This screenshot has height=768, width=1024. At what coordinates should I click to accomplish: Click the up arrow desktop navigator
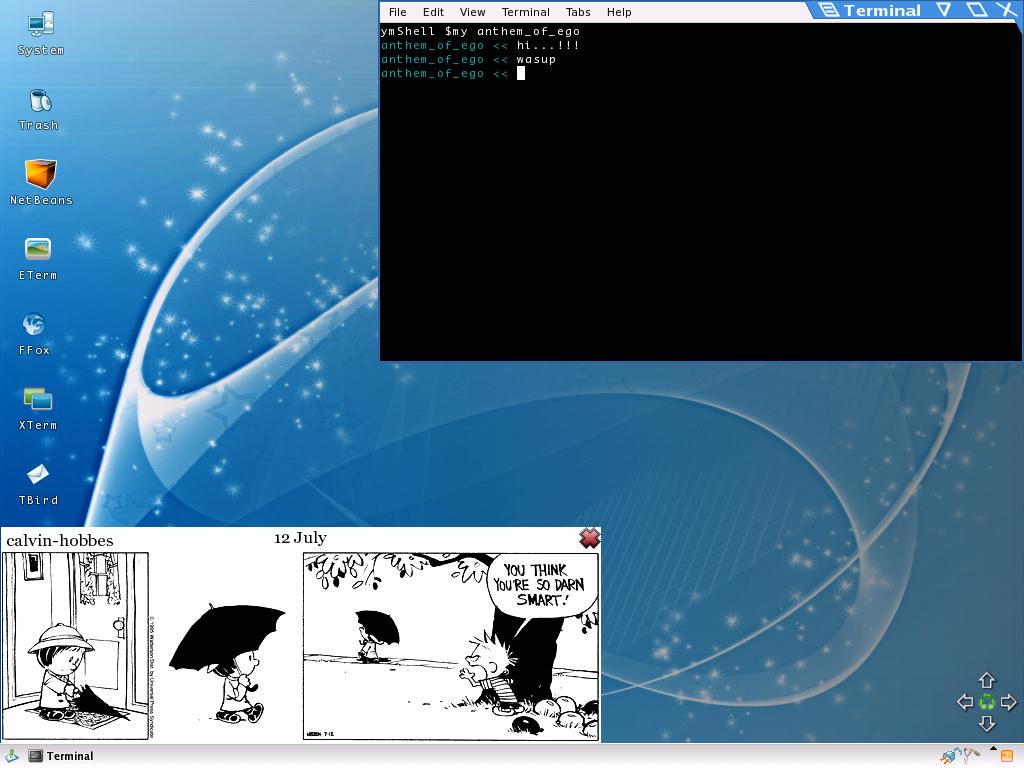coord(986,680)
